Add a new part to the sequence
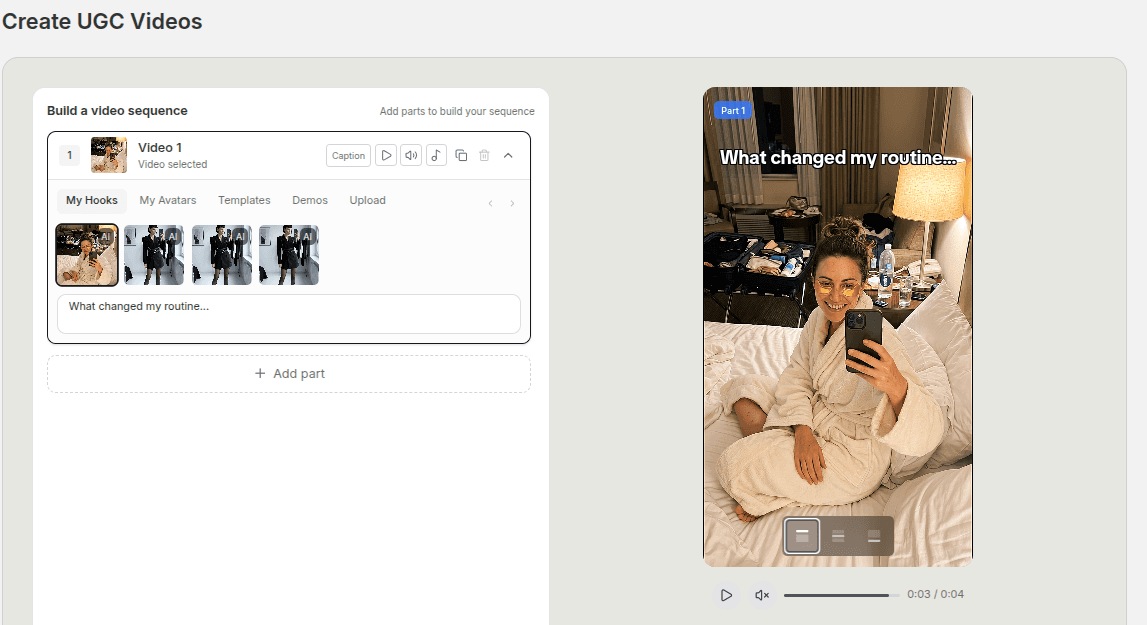The width and height of the screenshot is (1147, 625). coord(289,373)
